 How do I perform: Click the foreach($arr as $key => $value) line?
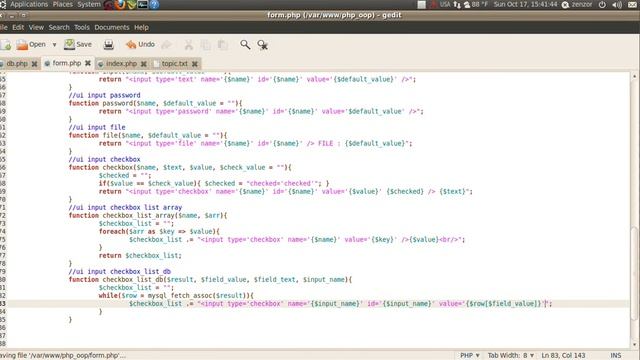pos(159,231)
